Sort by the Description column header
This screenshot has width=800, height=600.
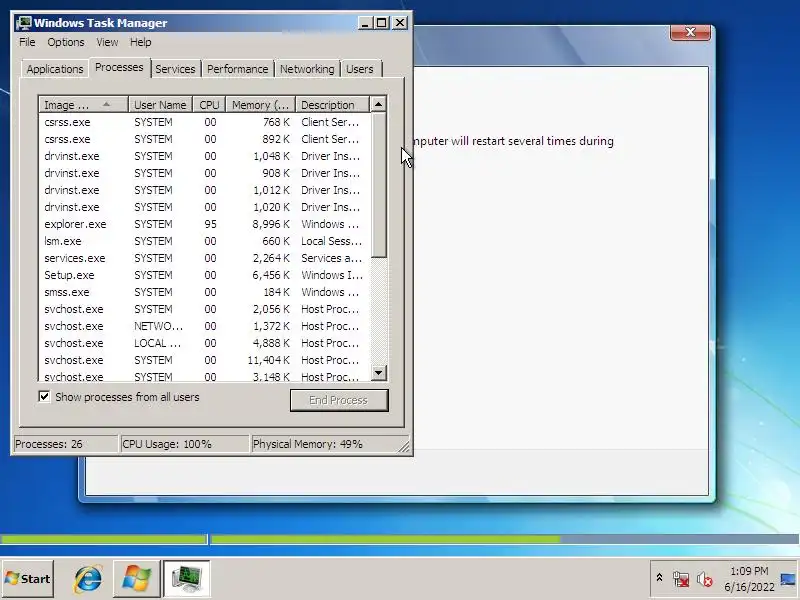coord(332,105)
